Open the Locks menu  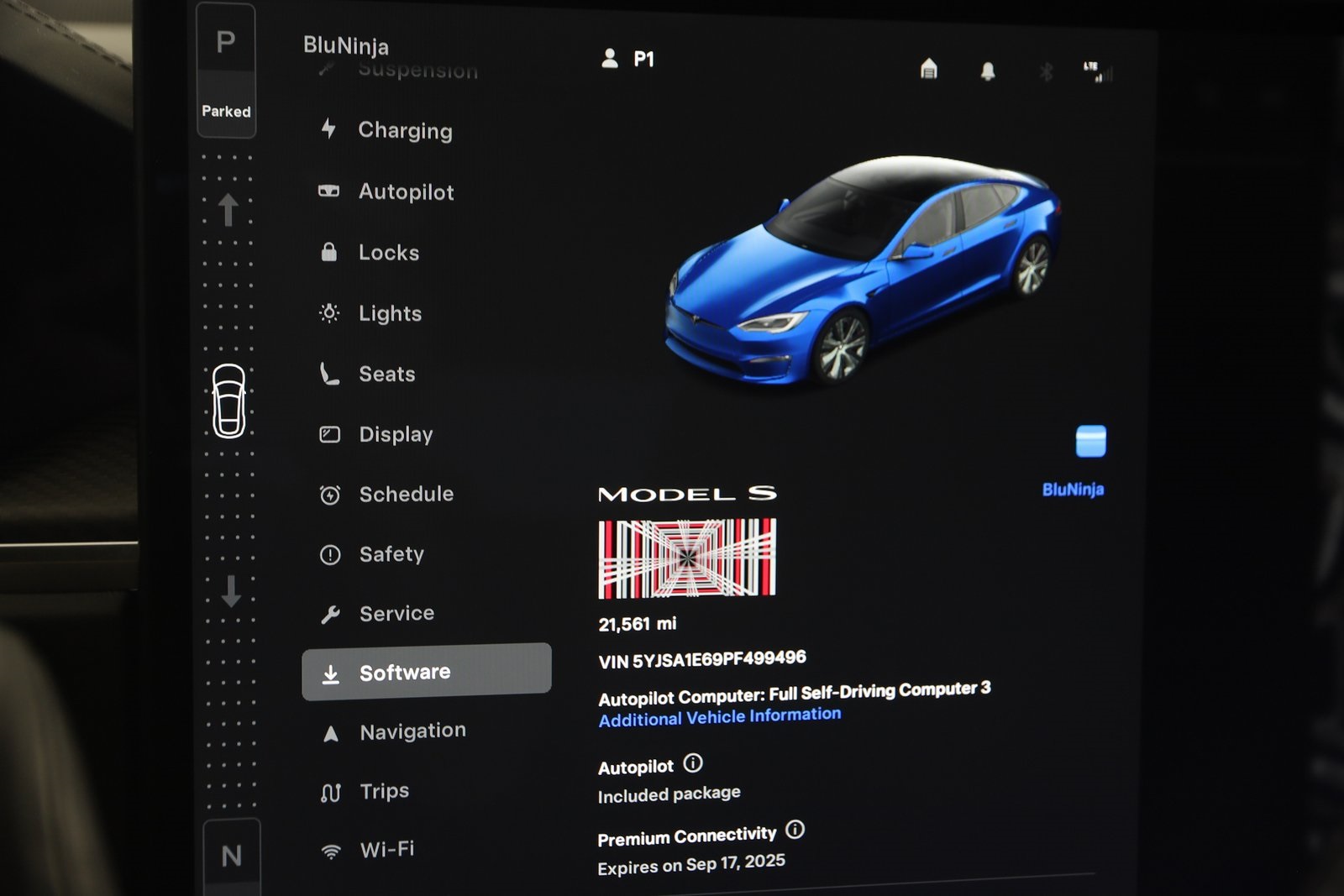[388, 252]
